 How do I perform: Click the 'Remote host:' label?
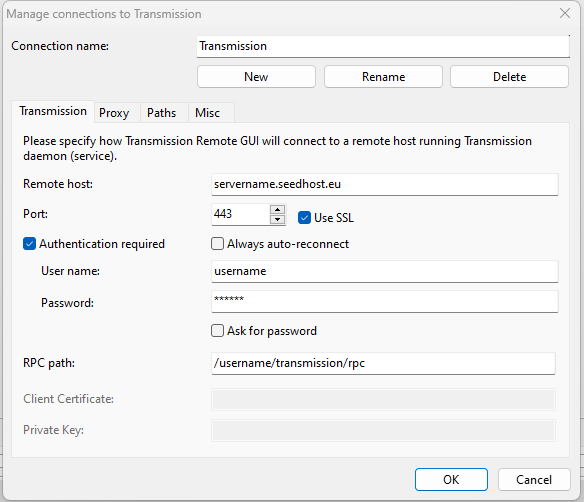tap(58, 184)
